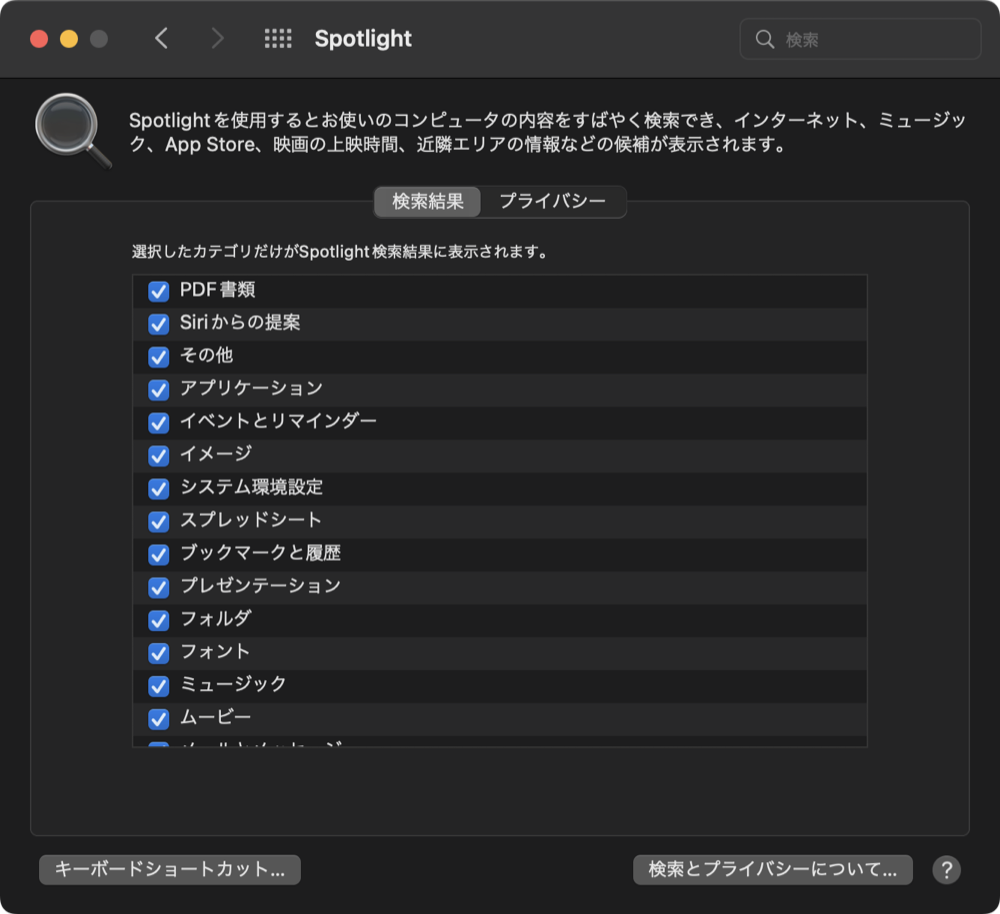Show all preferences via grid icon
This screenshot has height=914, width=1000.
(x=278, y=39)
